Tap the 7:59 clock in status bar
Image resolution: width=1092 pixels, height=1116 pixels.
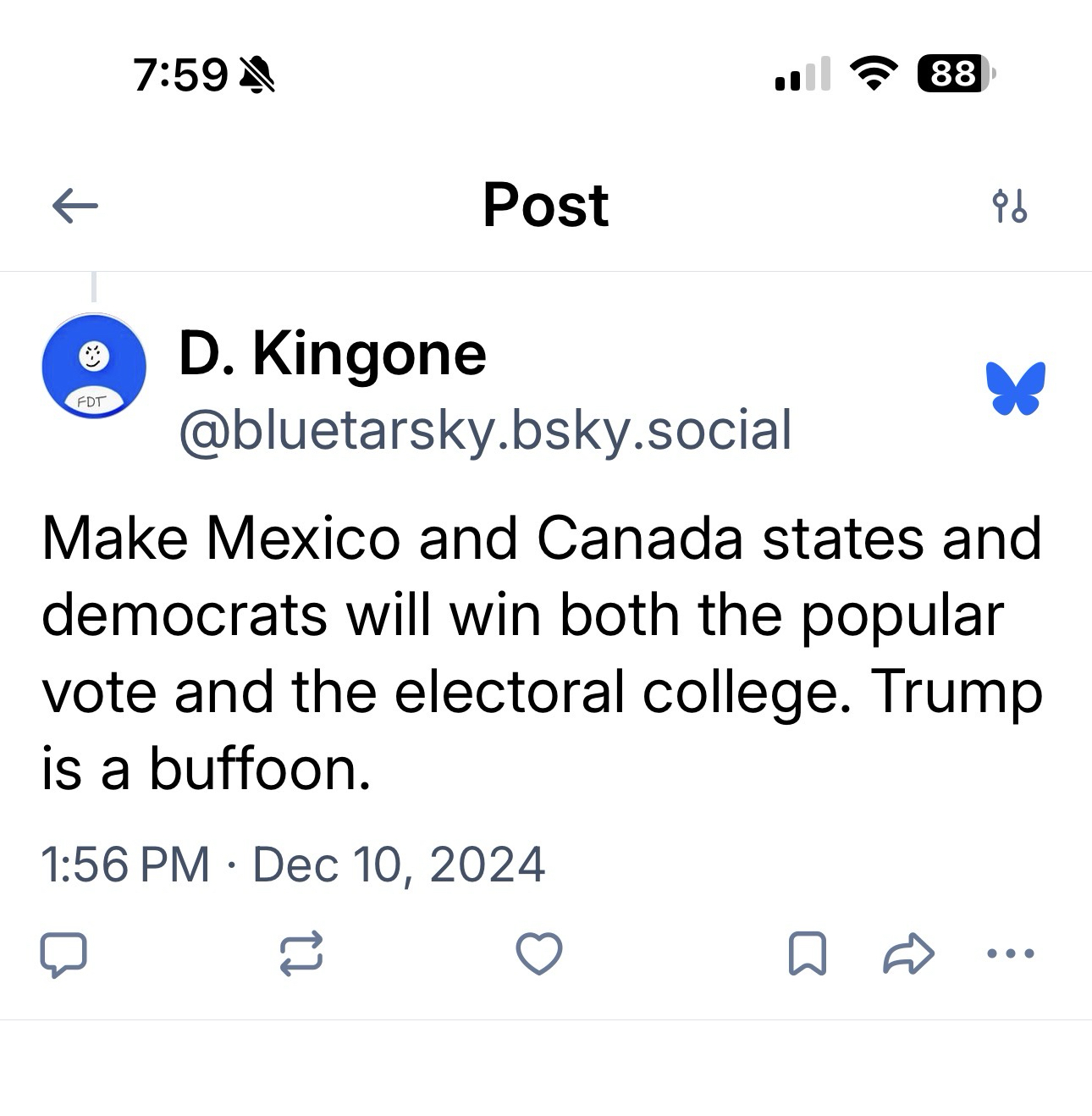click(180, 75)
